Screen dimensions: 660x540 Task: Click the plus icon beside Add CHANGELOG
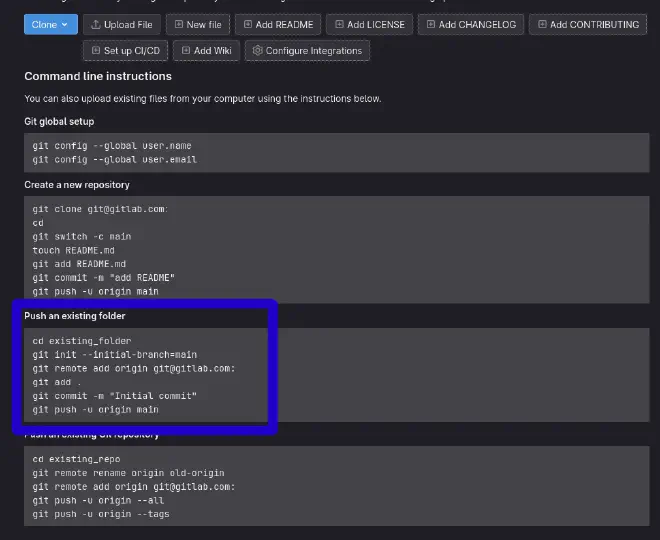[431, 24]
